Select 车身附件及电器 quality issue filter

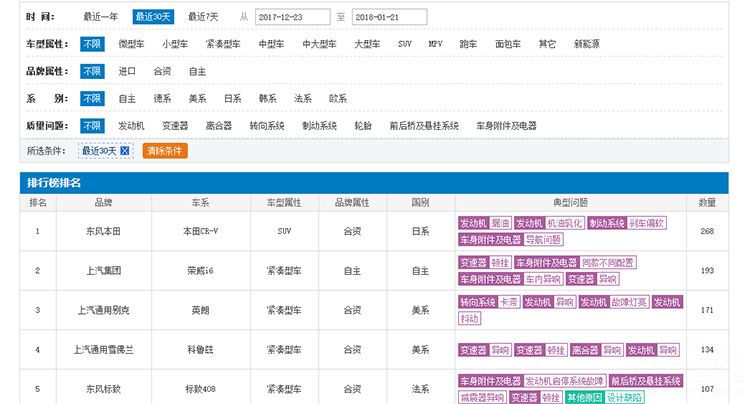click(x=506, y=125)
